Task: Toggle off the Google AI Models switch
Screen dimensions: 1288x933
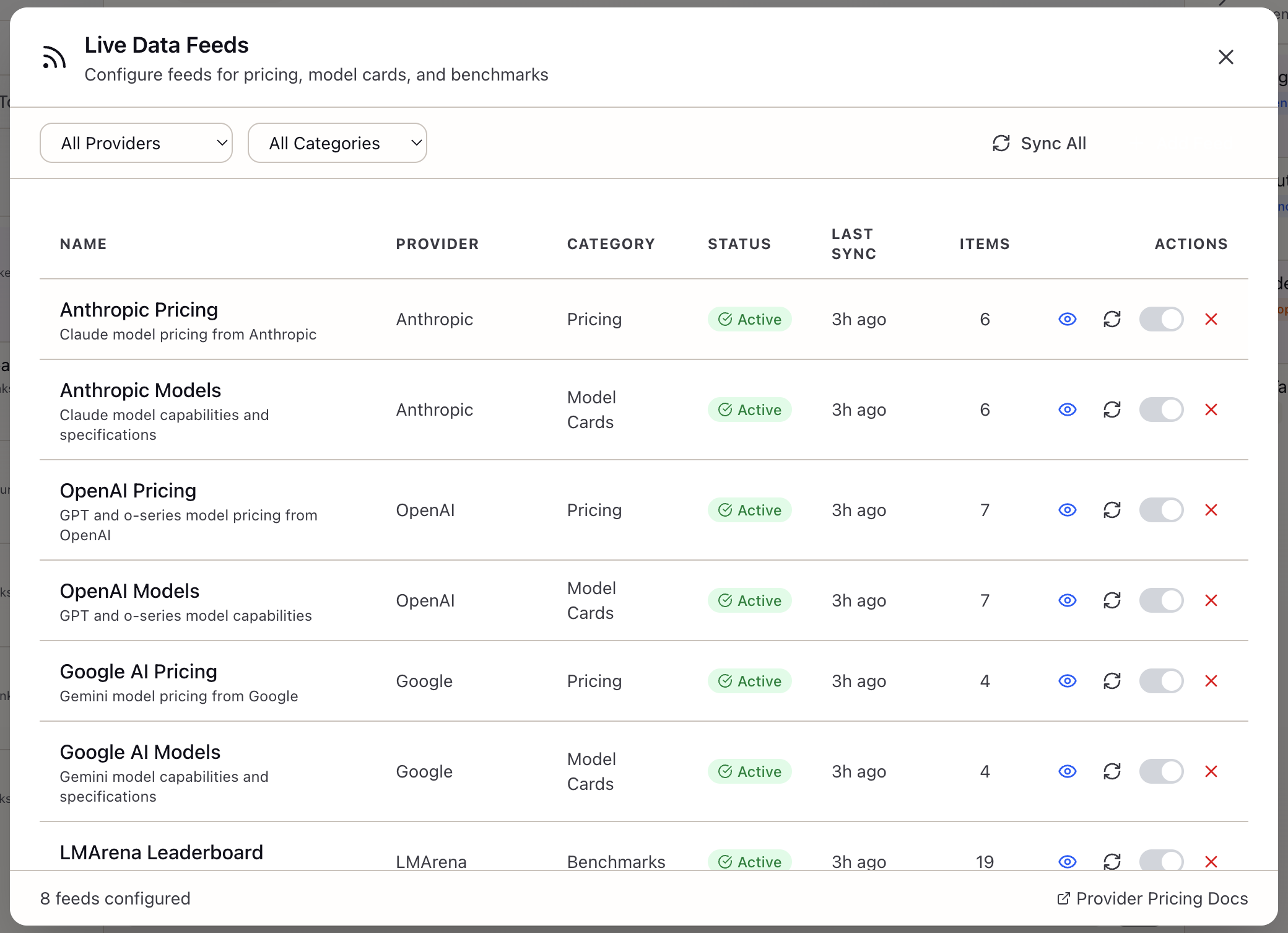Action: [x=1162, y=771]
